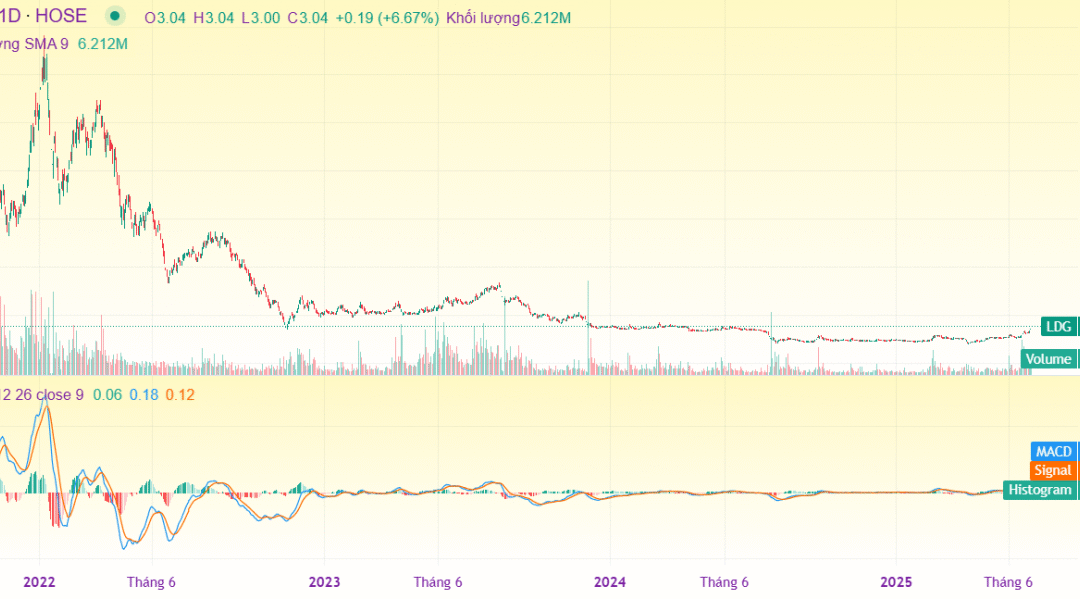
Task: Click the blue MACD label tag
Action: click(x=1053, y=452)
